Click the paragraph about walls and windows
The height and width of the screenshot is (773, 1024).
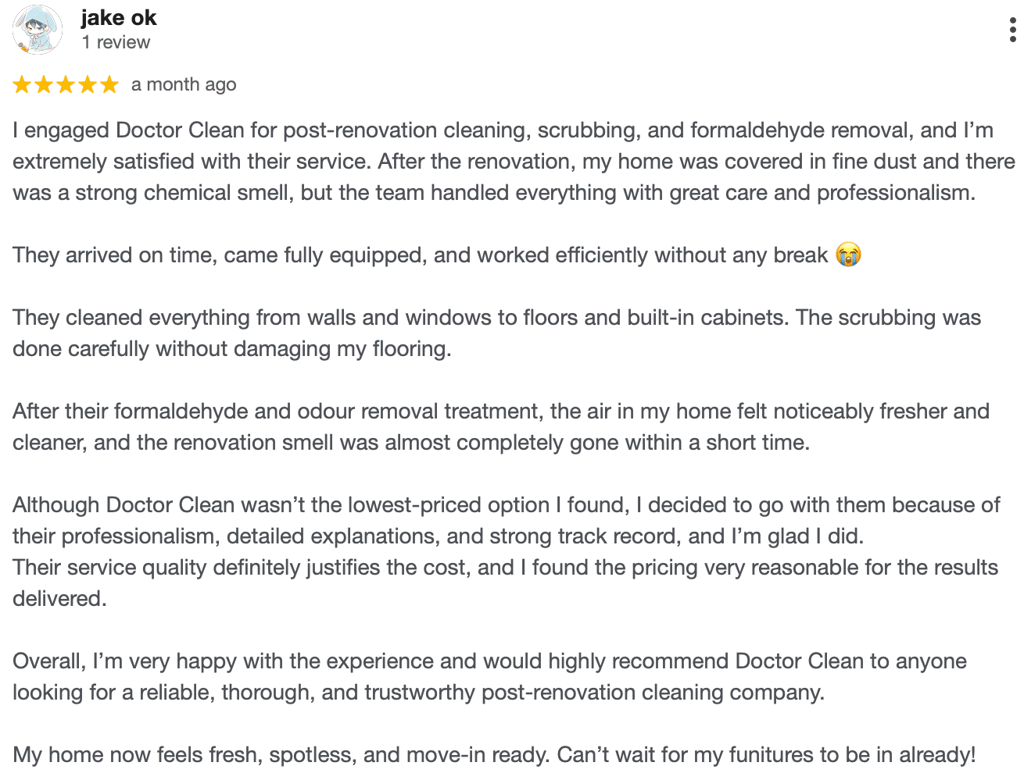(x=496, y=333)
